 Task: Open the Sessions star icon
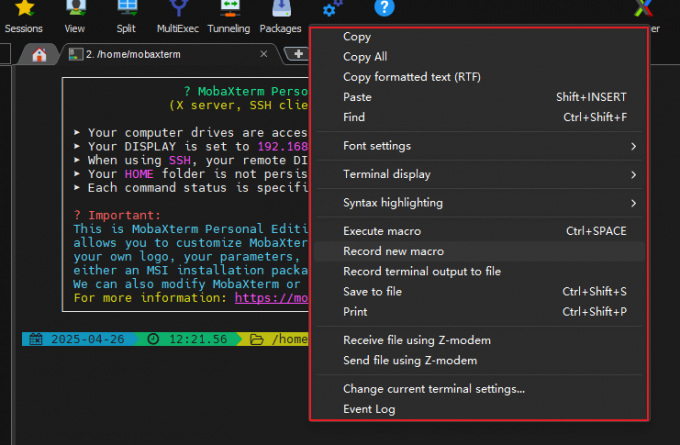click(x=24, y=9)
